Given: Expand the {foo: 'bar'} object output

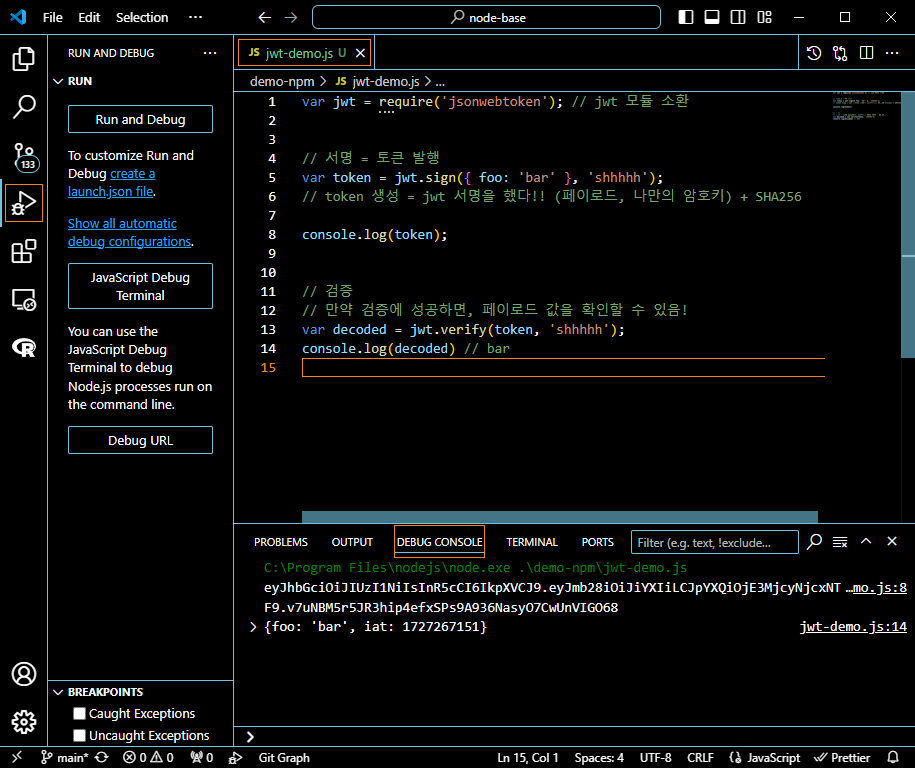Looking at the screenshot, I should [253, 627].
